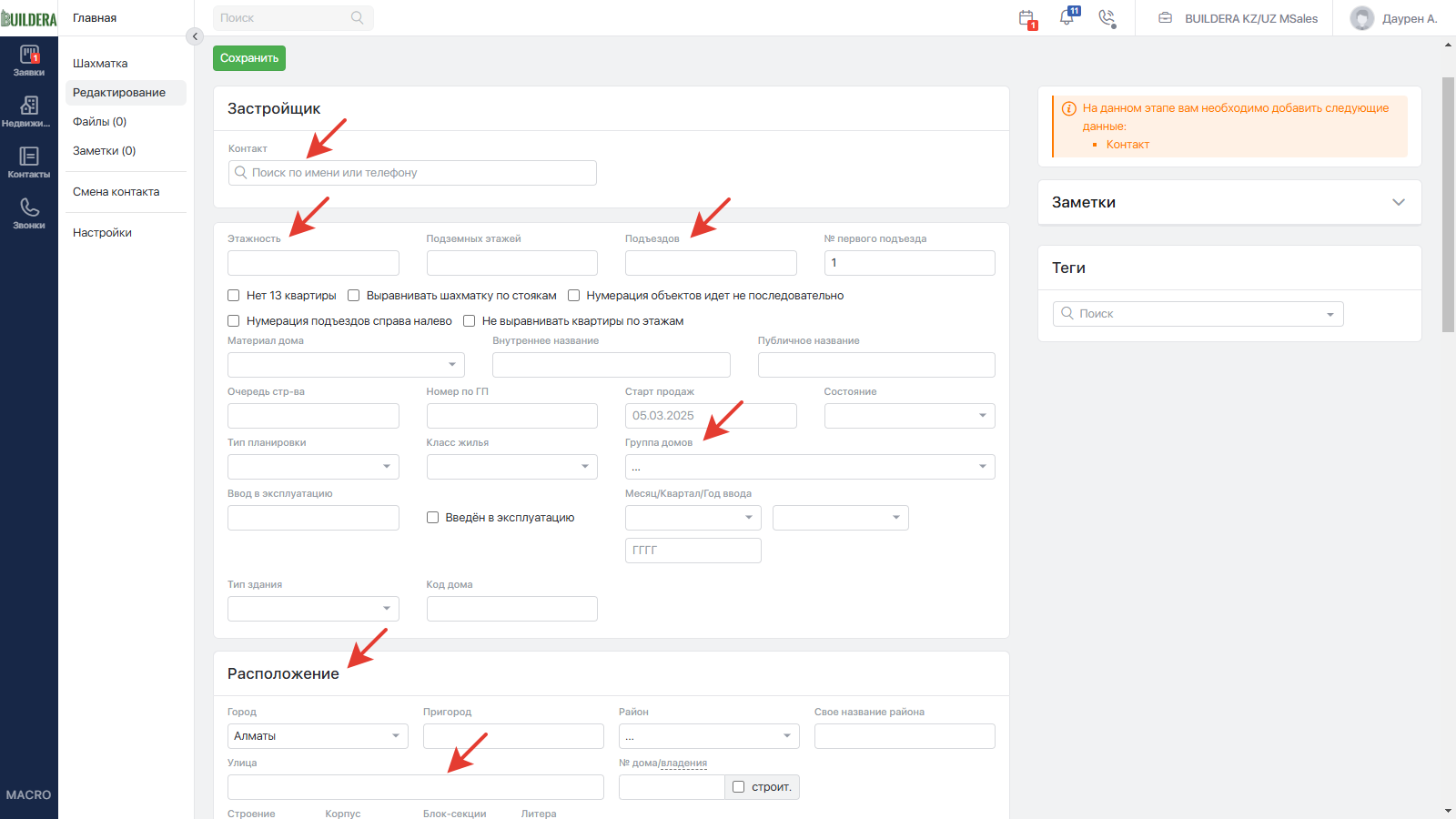
Task: Open the Звонки sidebar icon
Action: [x=29, y=214]
